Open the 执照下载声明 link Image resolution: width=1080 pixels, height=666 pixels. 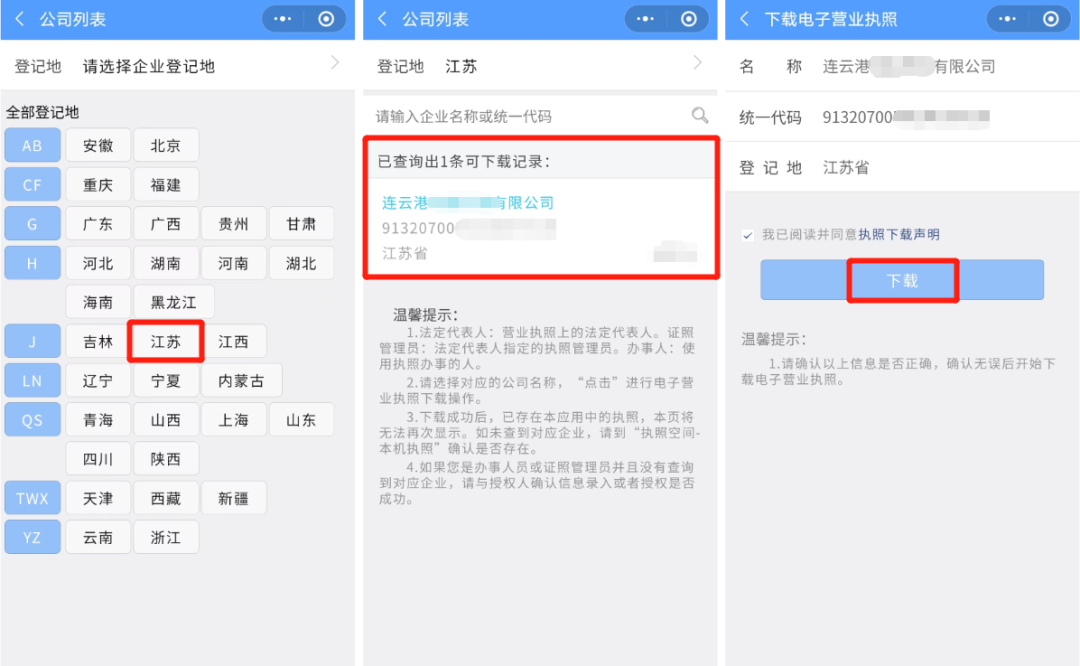click(x=898, y=235)
